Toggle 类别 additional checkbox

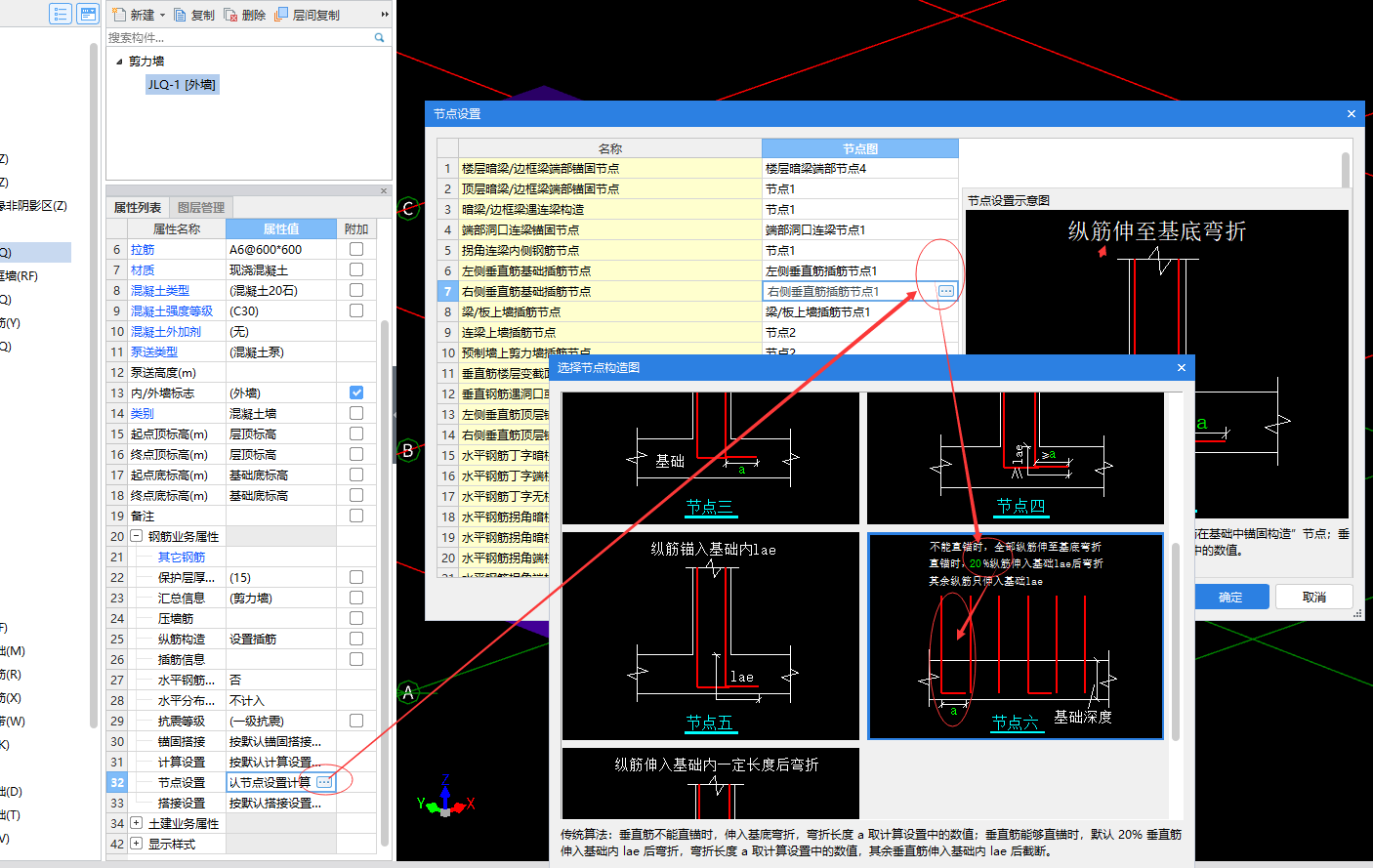356,413
